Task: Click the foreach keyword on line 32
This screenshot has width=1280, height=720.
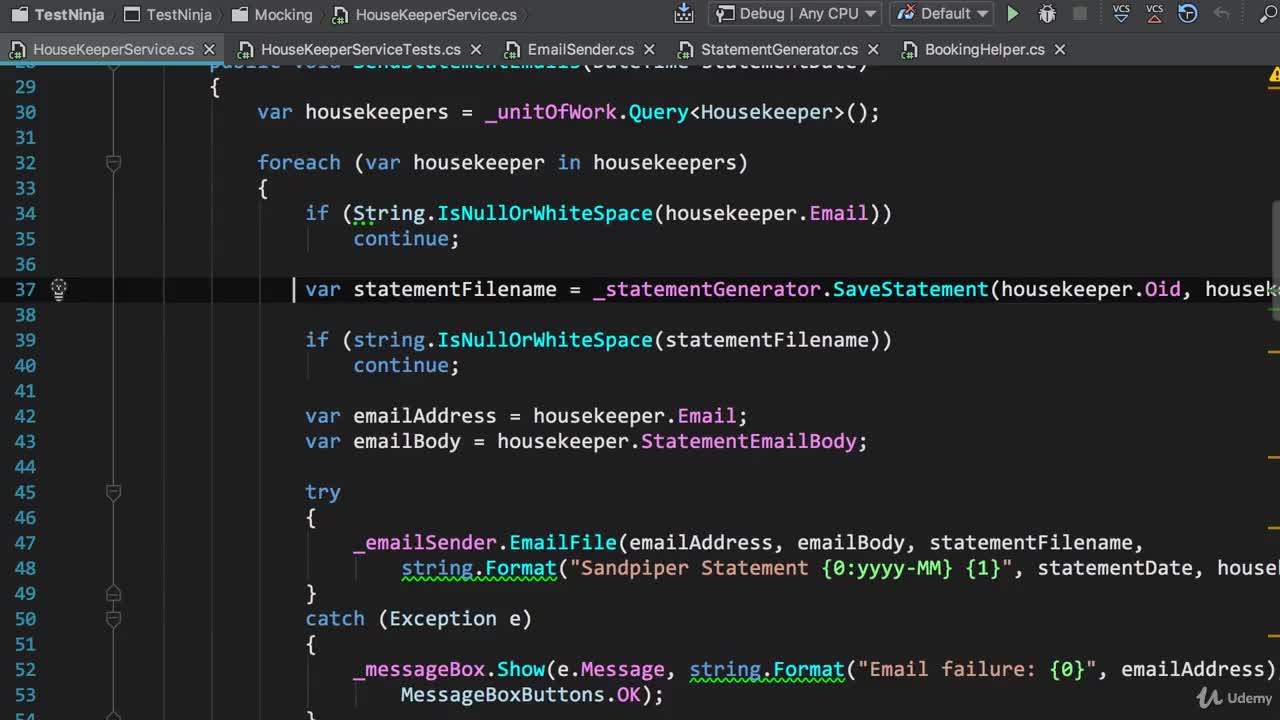Action: pyautogui.click(x=299, y=163)
